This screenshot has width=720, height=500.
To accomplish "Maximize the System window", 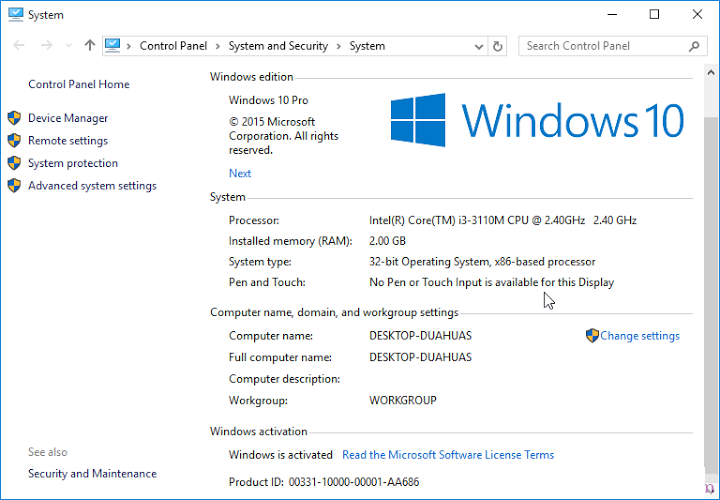I will click(654, 15).
